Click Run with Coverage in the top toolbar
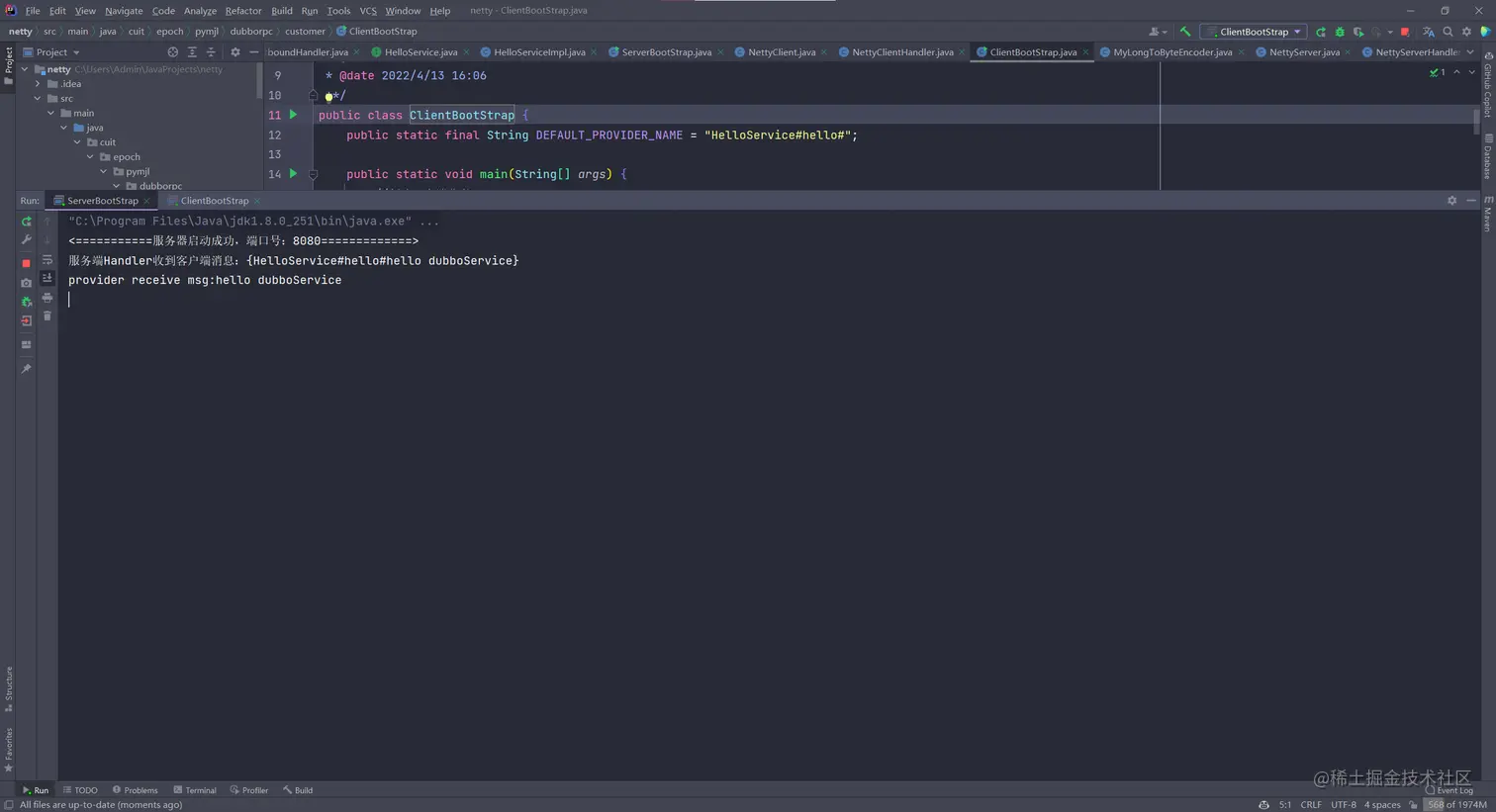Screen dimensions: 1496x812 tap(1358, 32)
